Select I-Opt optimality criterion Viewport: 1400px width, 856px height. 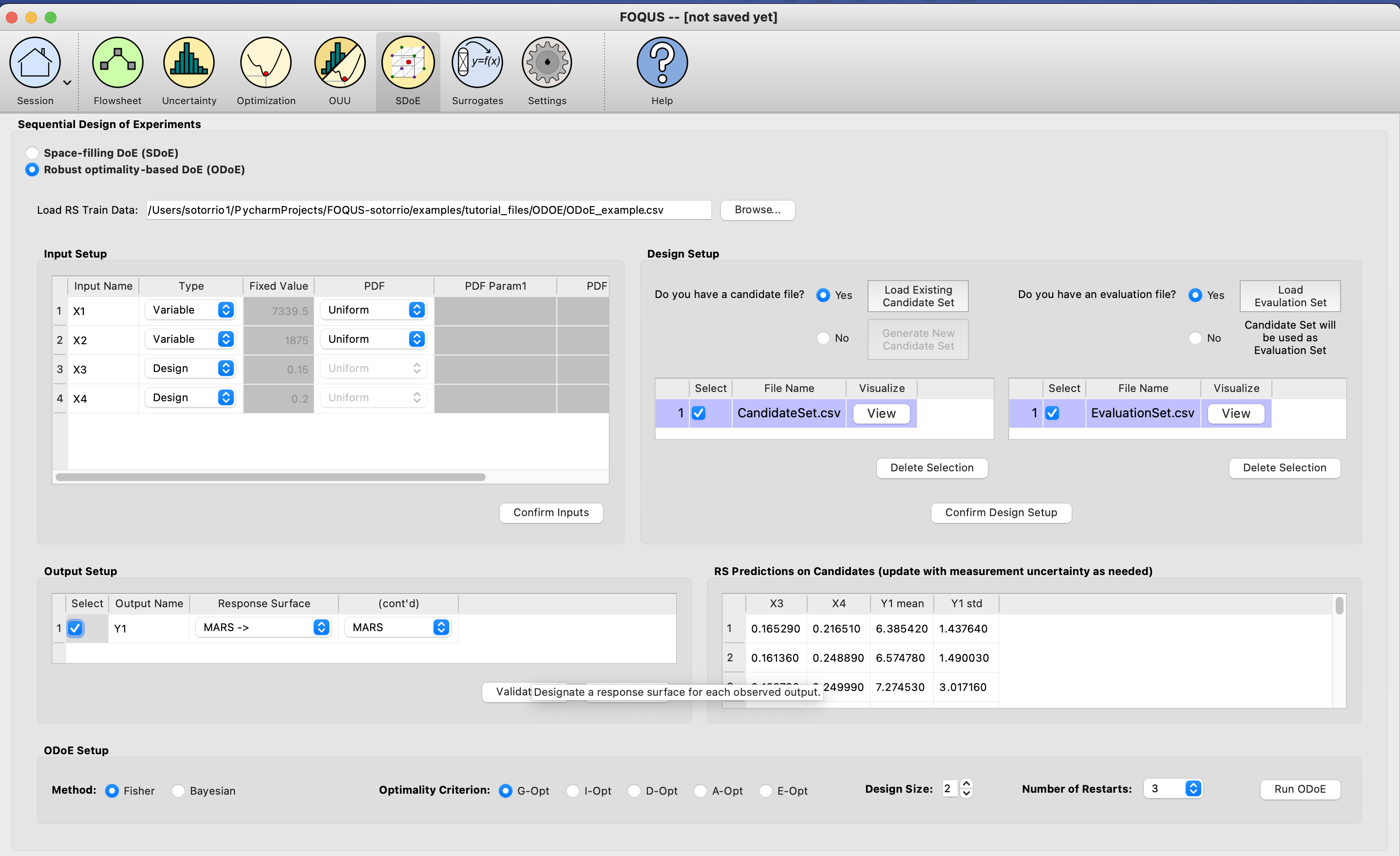coord(573,791)
